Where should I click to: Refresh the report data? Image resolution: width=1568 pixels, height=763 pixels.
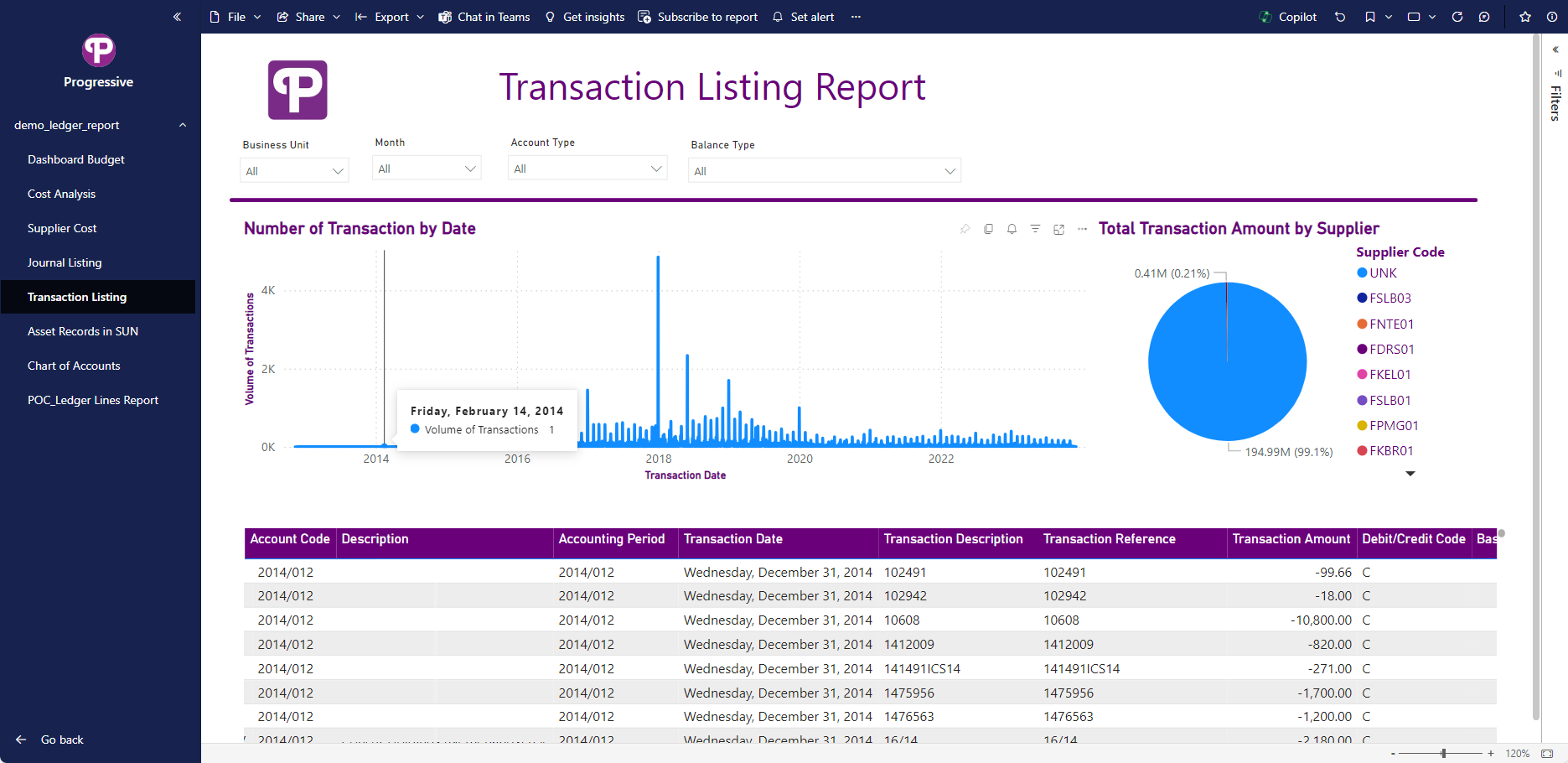[1457, 16]
